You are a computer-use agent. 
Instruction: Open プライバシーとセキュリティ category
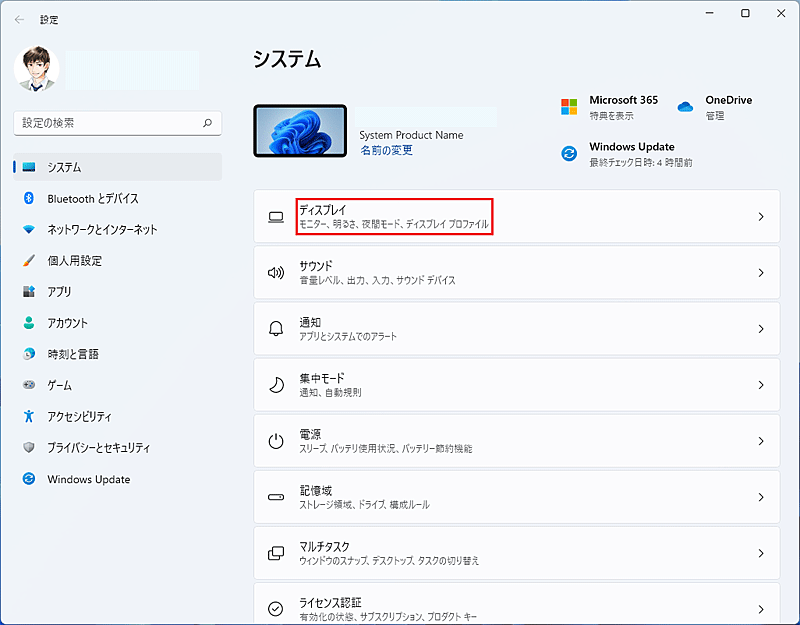(x=118, y=447)
